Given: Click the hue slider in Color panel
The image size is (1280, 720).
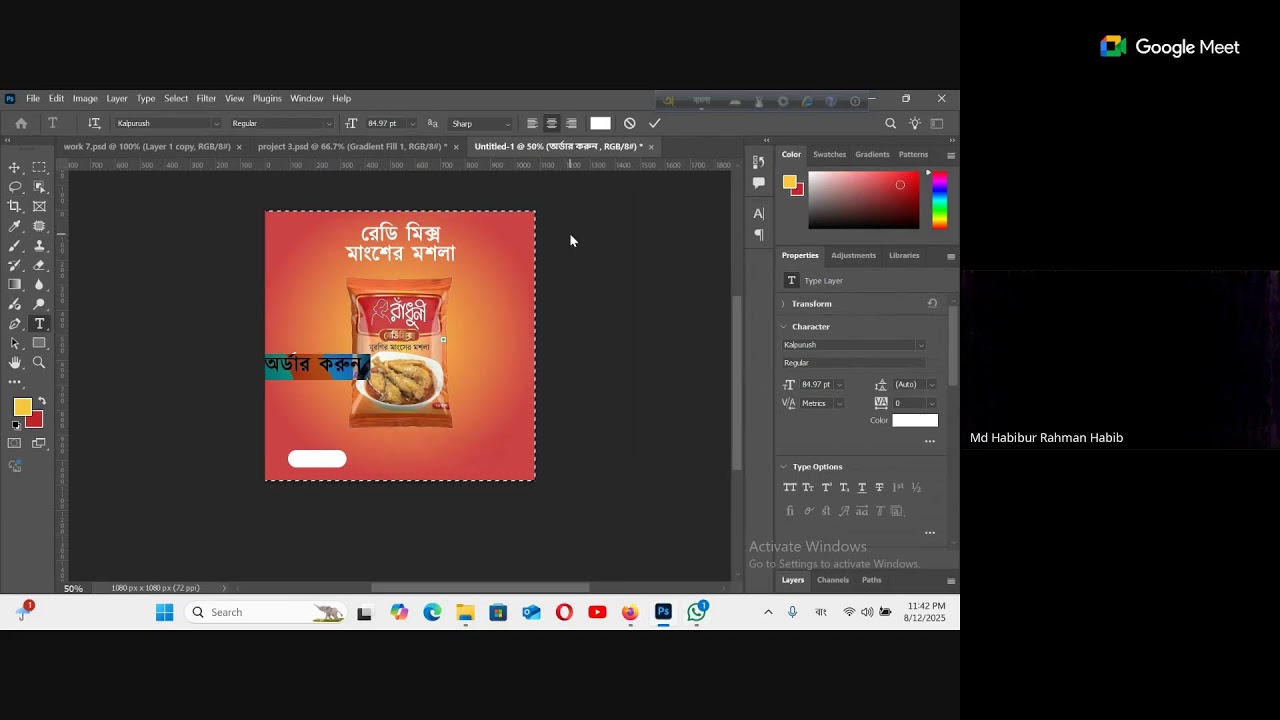Looking at the screenshot, I should pos(940,200).
